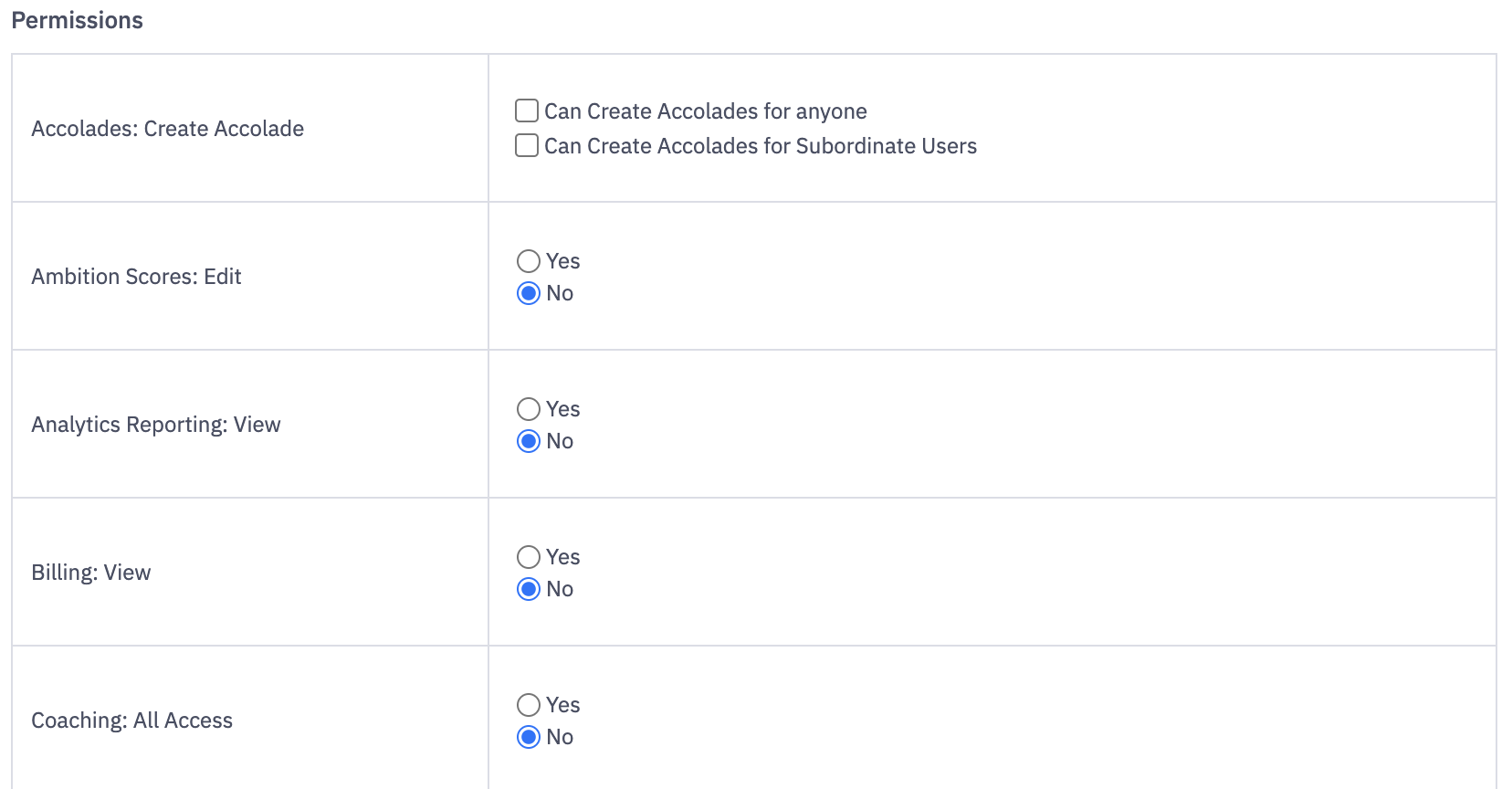This screenshot has height=789, width=1512.
Task: Pick Yes radio for Coaching: All Access
Action: [x=529, y=705]
